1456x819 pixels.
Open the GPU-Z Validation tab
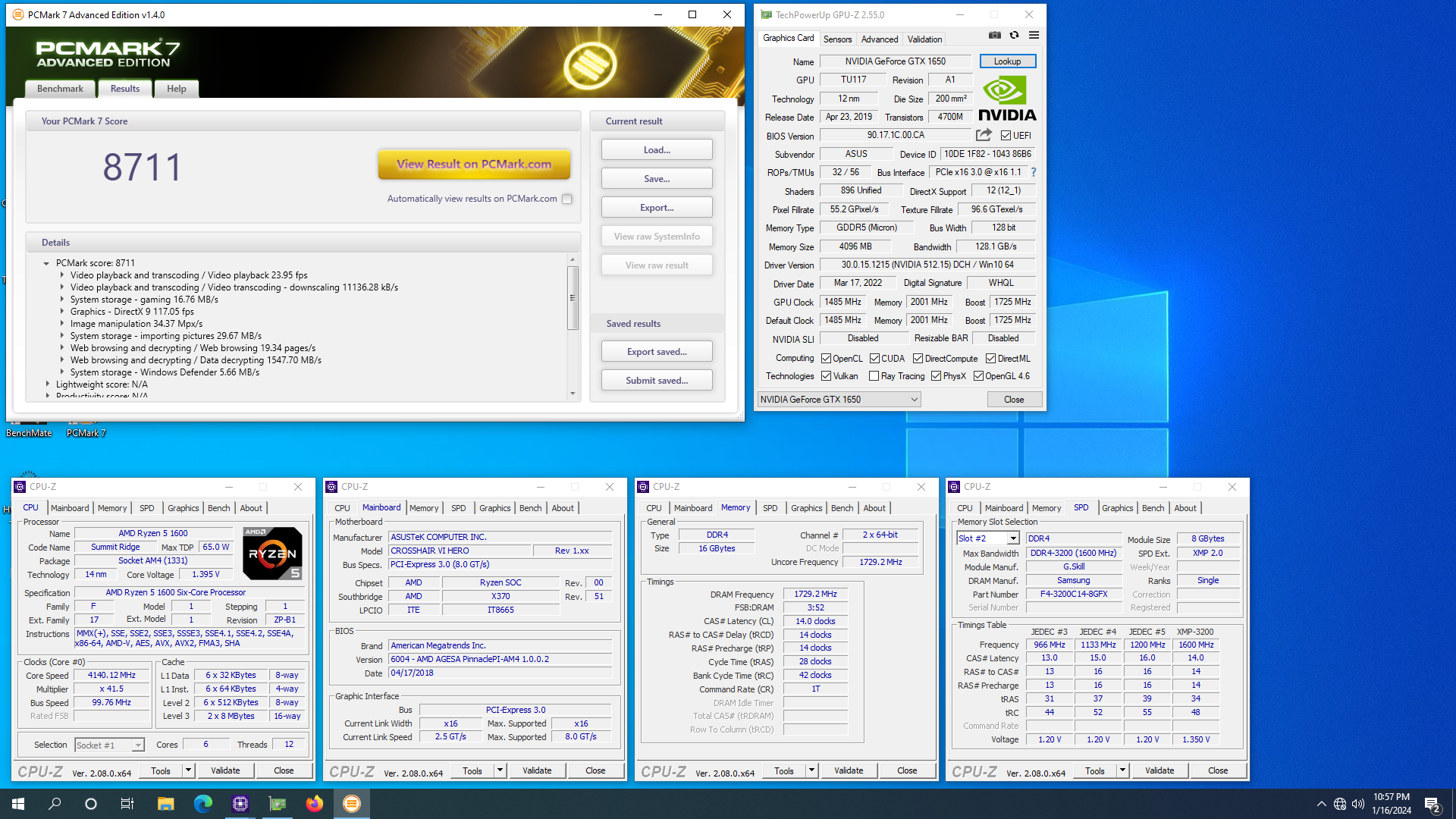tap(924, 39)
